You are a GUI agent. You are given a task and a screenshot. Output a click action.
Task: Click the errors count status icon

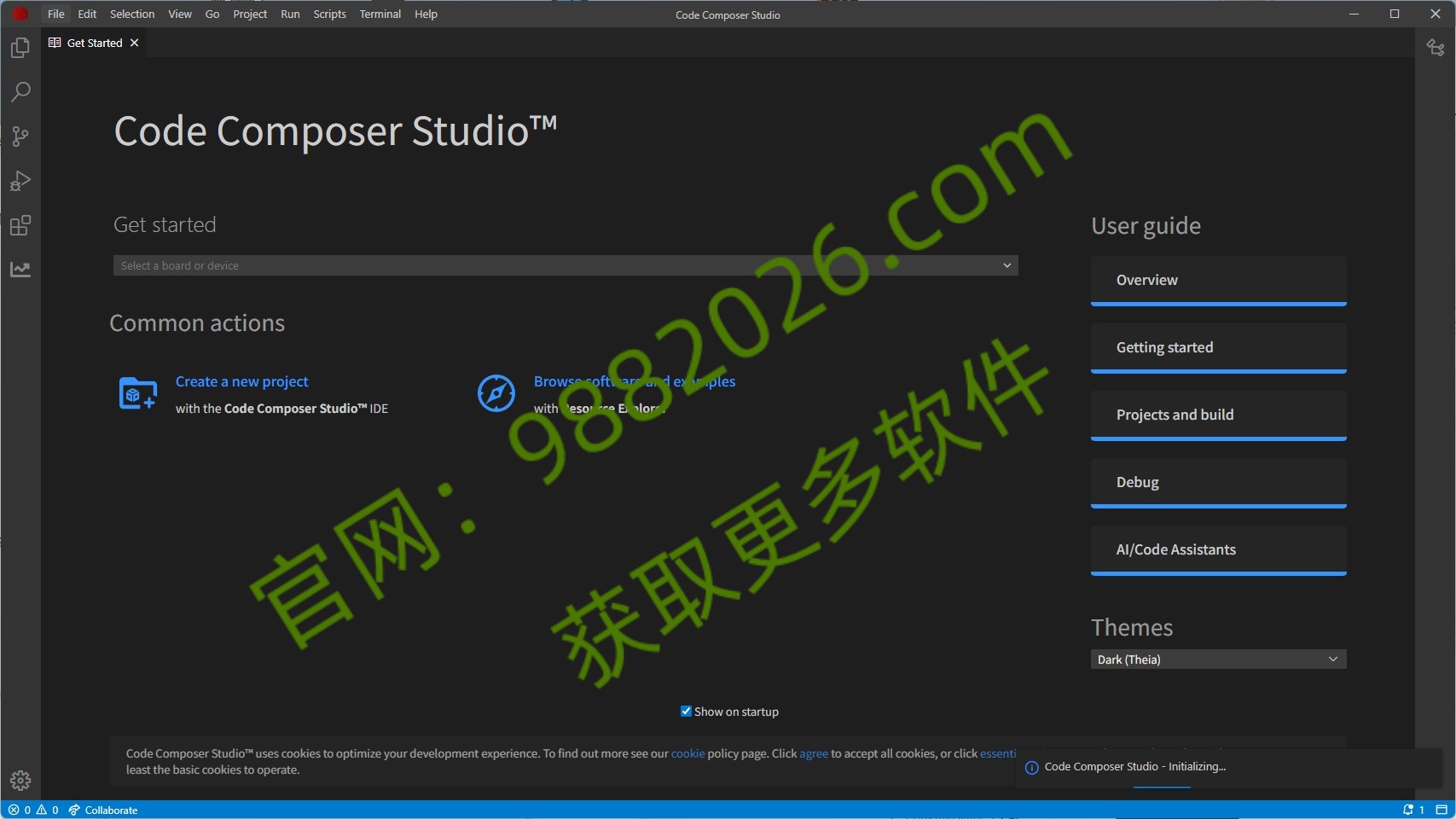click(x=20, y=810)
